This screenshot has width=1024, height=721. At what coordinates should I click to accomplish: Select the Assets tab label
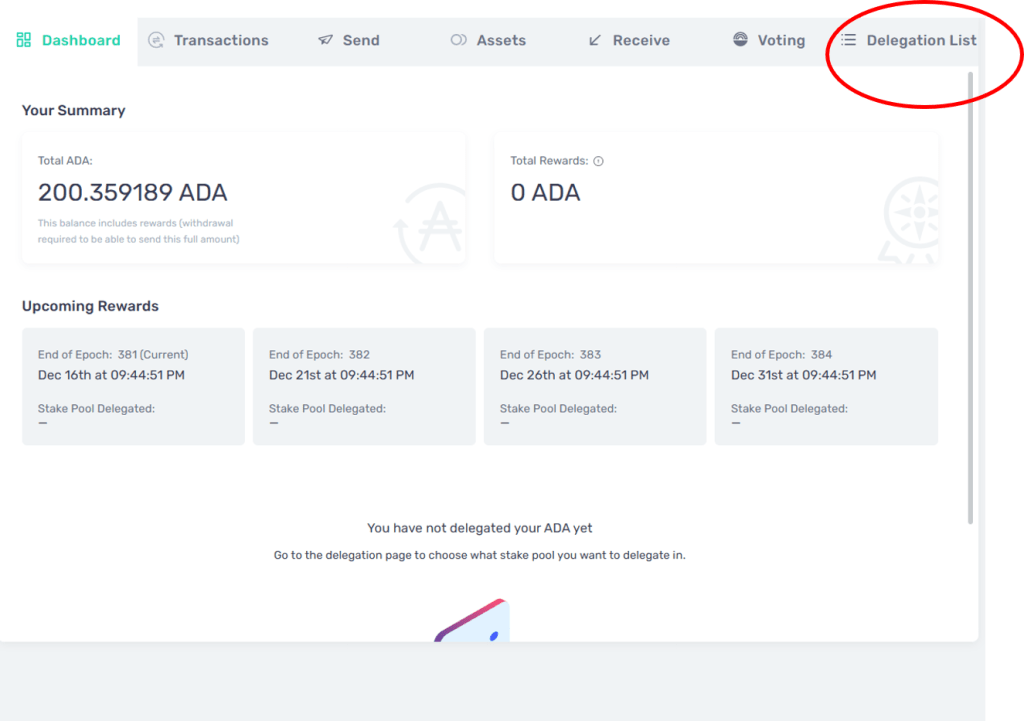point(501,41)
